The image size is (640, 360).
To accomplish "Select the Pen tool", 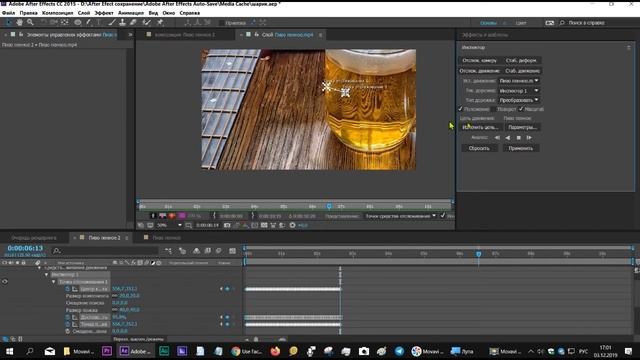I will 88,22.
